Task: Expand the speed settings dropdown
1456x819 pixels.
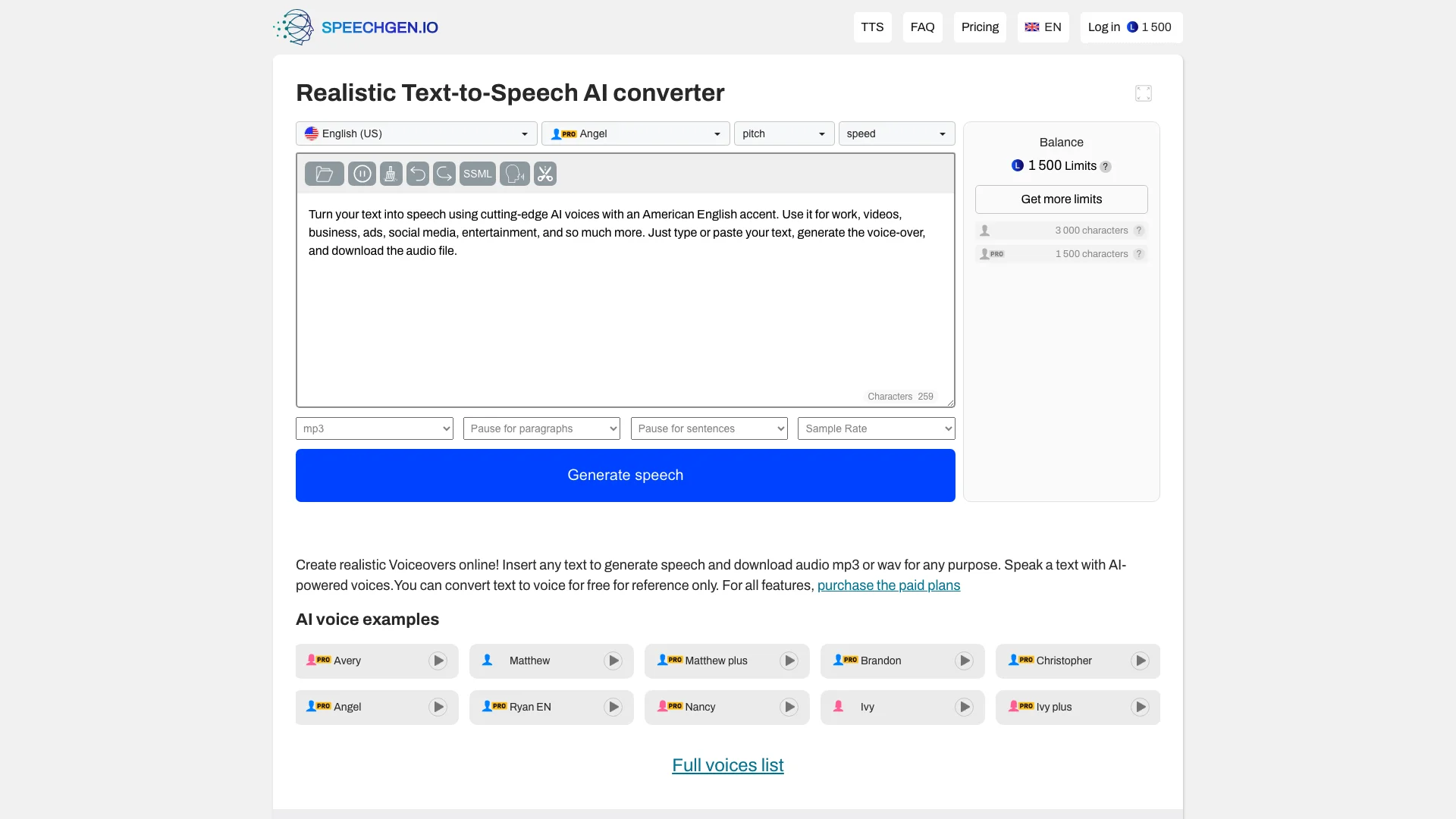Action: pos(896,133)
